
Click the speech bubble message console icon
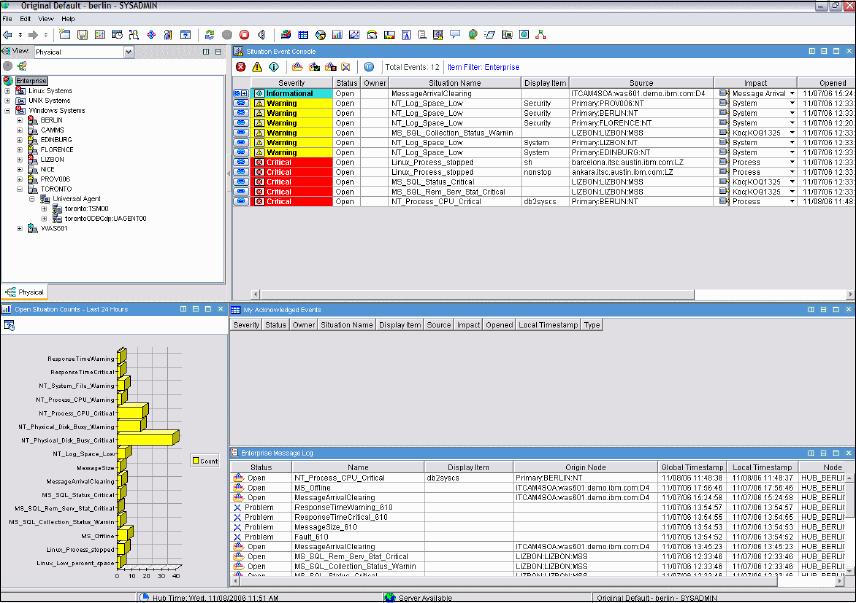point(455,35)
